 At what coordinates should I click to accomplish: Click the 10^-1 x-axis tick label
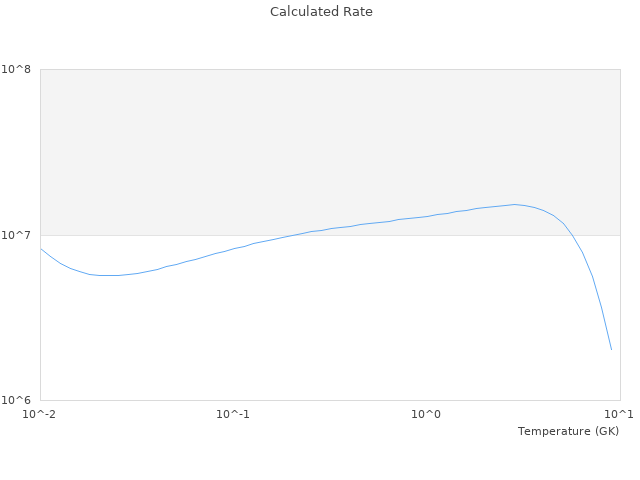pyautogui.click(x=233, y=415)
